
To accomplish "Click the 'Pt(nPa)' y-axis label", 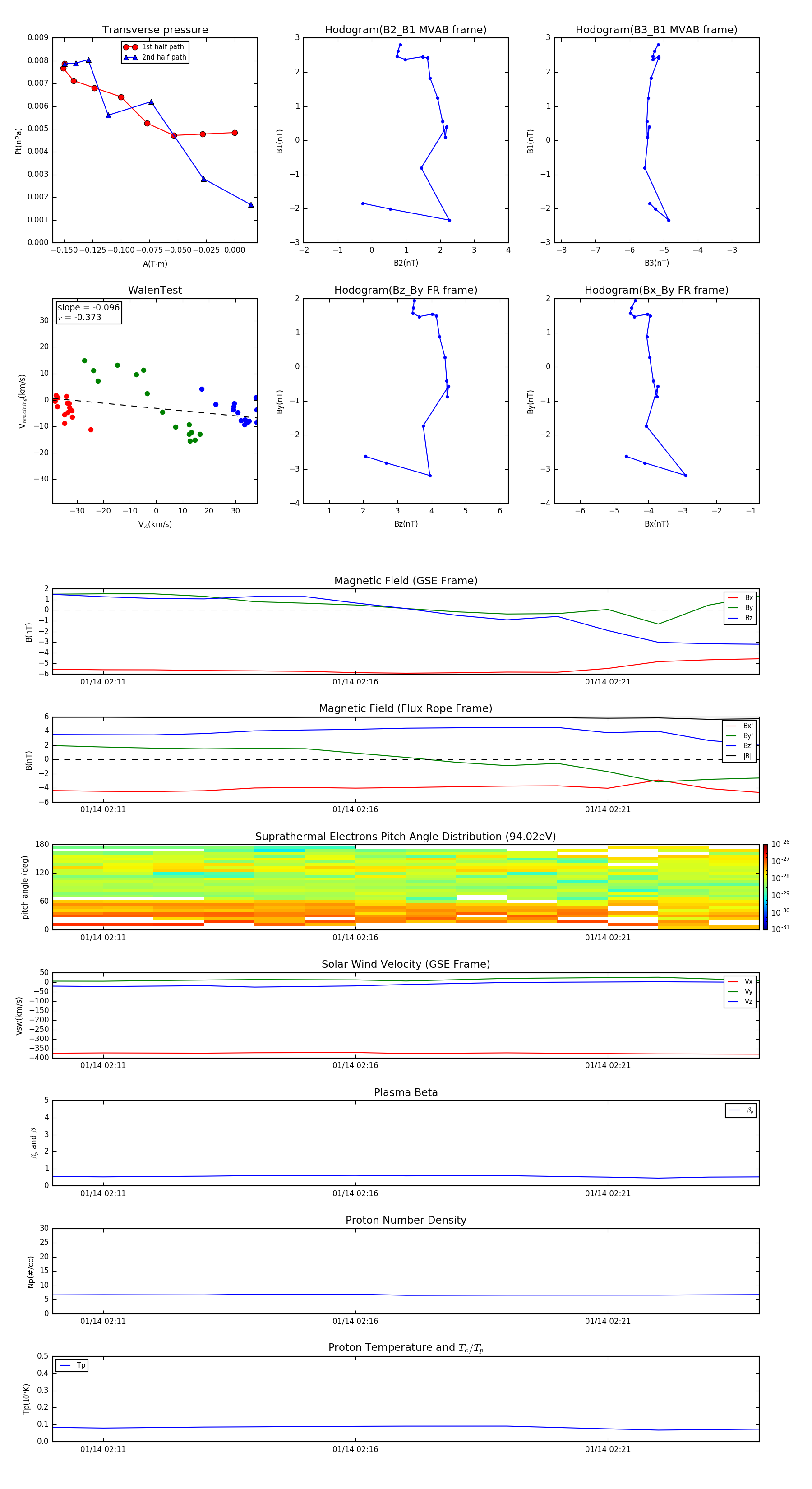I will (x=18, y=140).
